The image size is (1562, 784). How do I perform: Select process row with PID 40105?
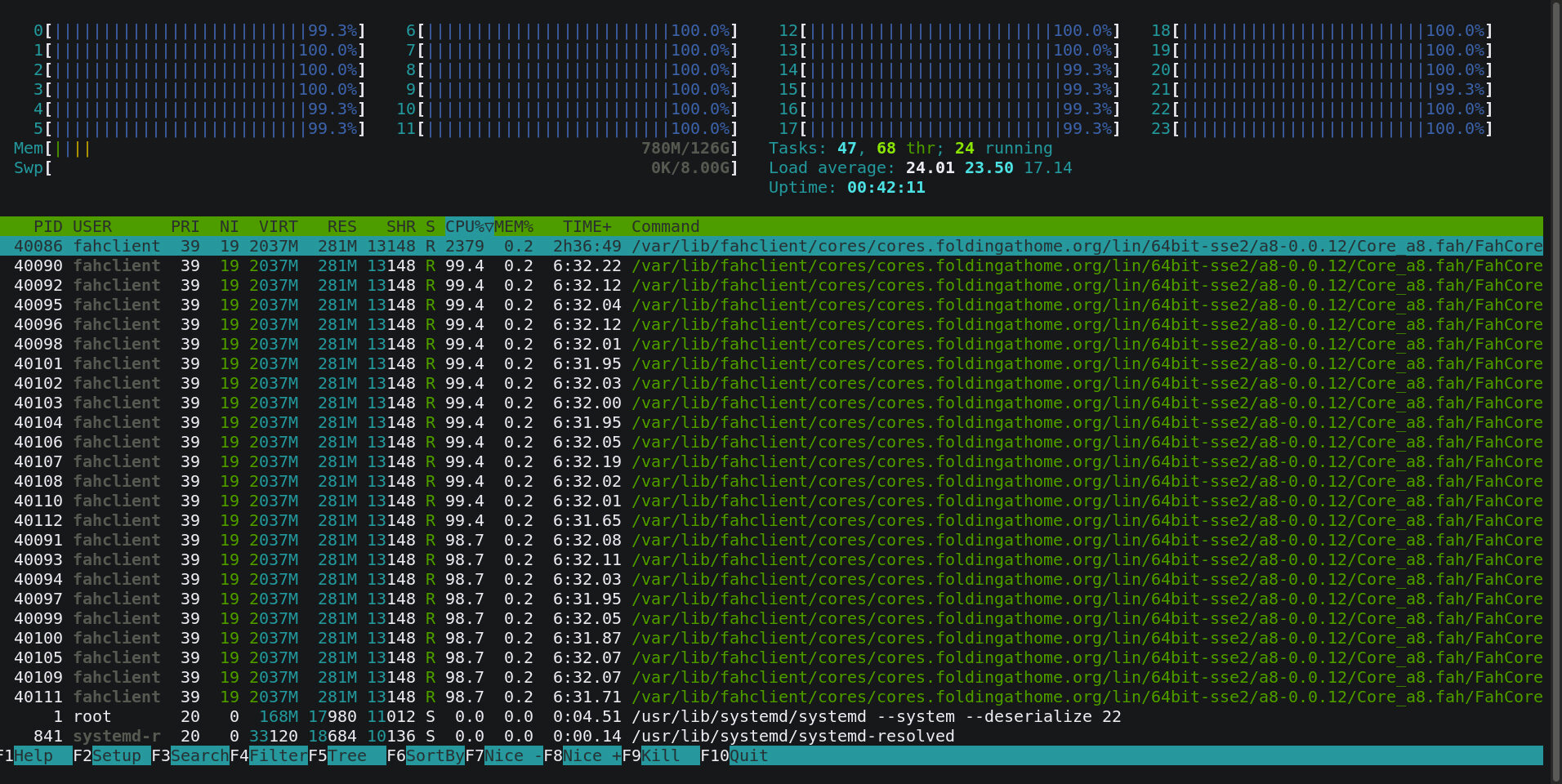pos(771,657)
